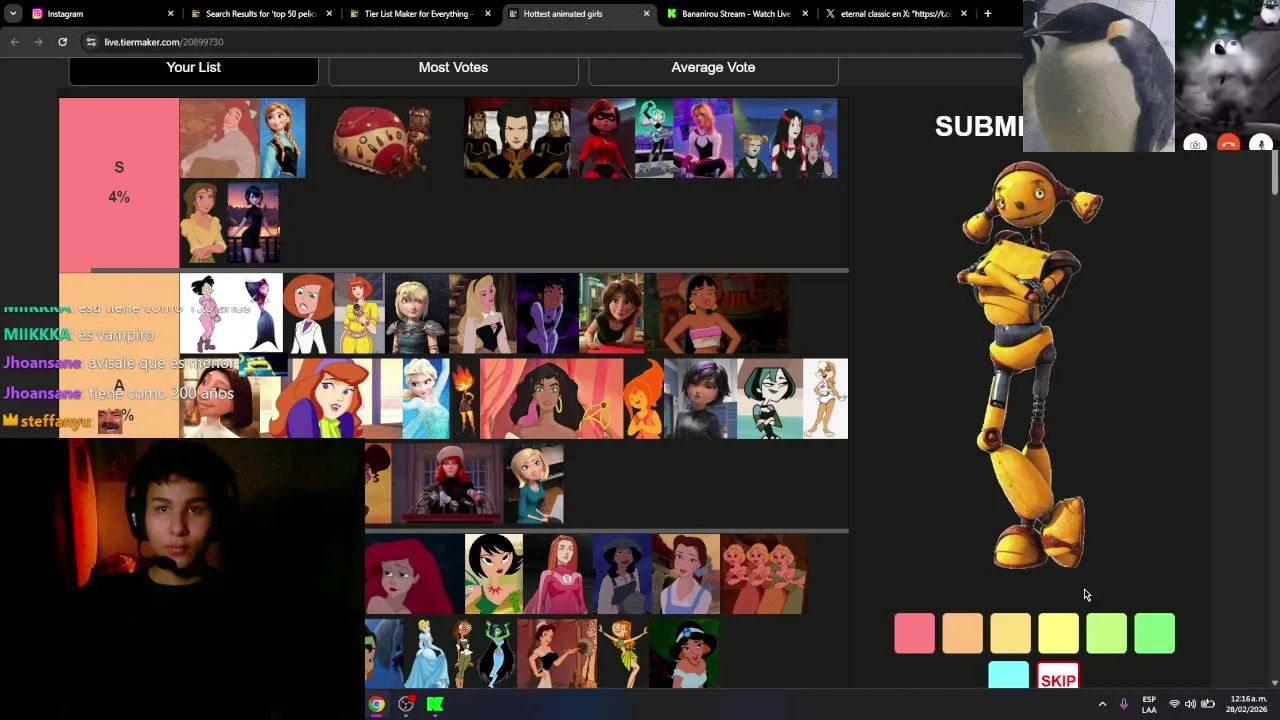Click the browser back arrow
Image resolution: width=1280 pixels, height=720 pixels.
pos(14,42)
